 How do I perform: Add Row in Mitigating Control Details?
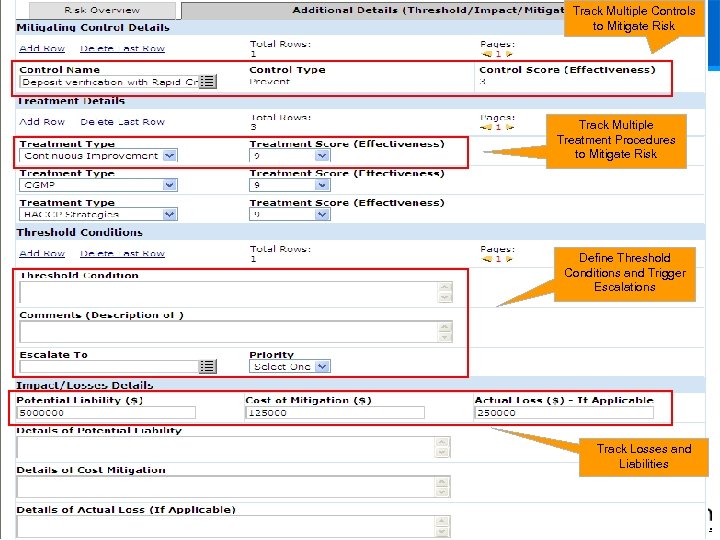click(x=42, y=48)
